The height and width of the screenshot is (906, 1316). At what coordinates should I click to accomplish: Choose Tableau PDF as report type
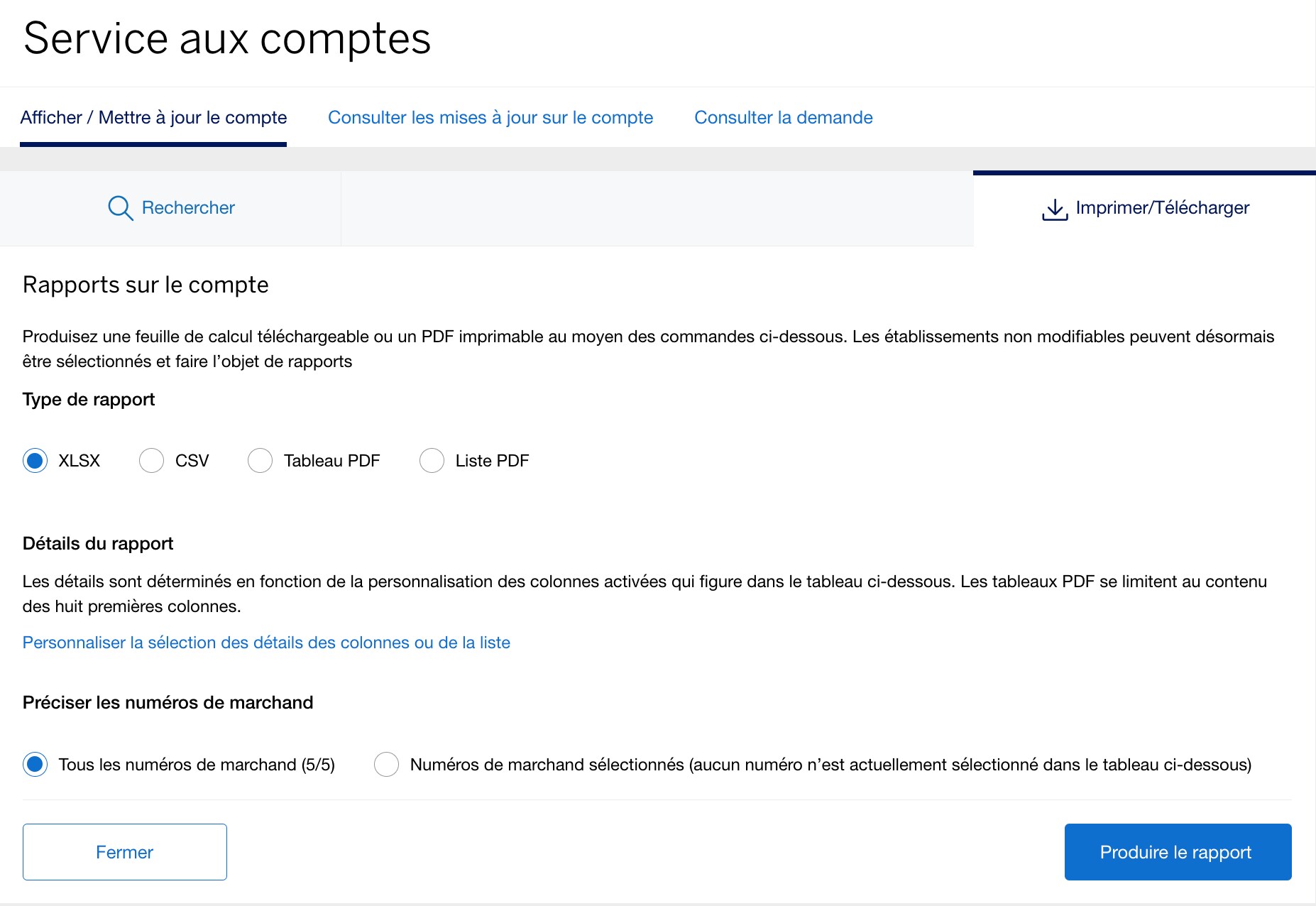pyautogui.click(x=260, y=460)
